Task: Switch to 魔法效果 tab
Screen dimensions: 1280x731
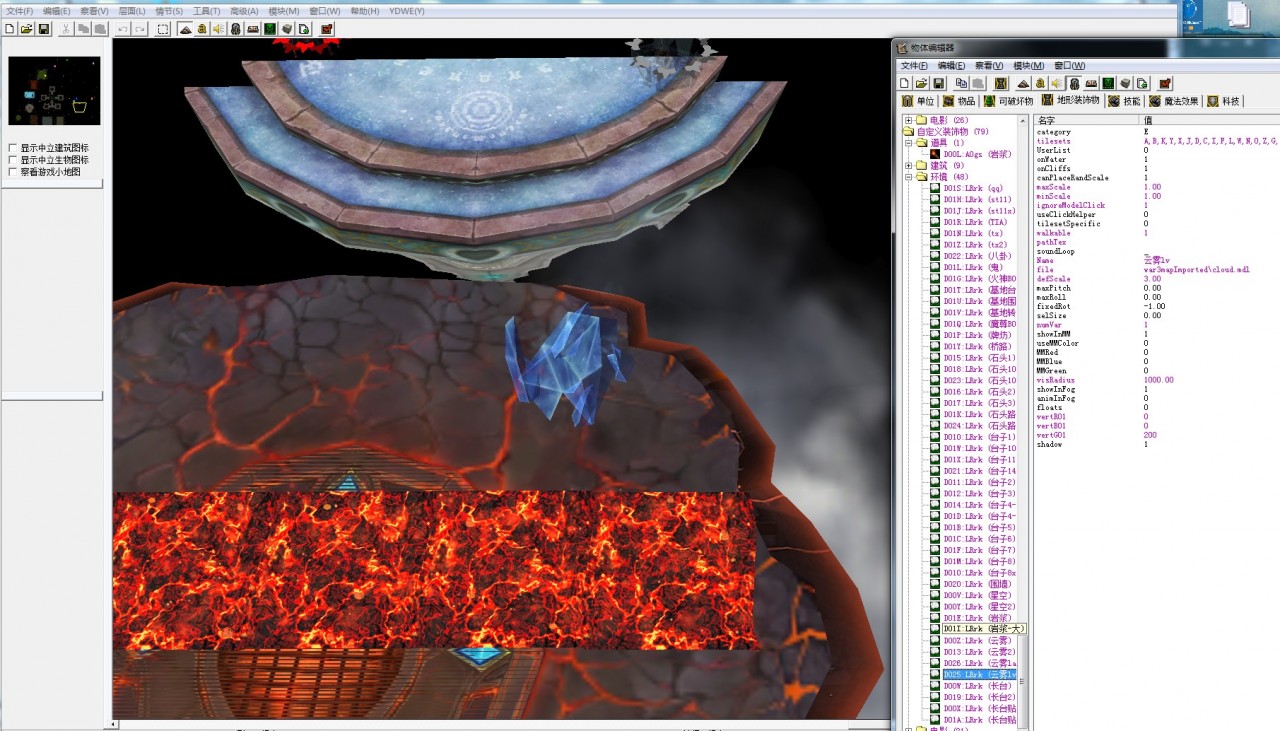Action: pos(1174,101)
